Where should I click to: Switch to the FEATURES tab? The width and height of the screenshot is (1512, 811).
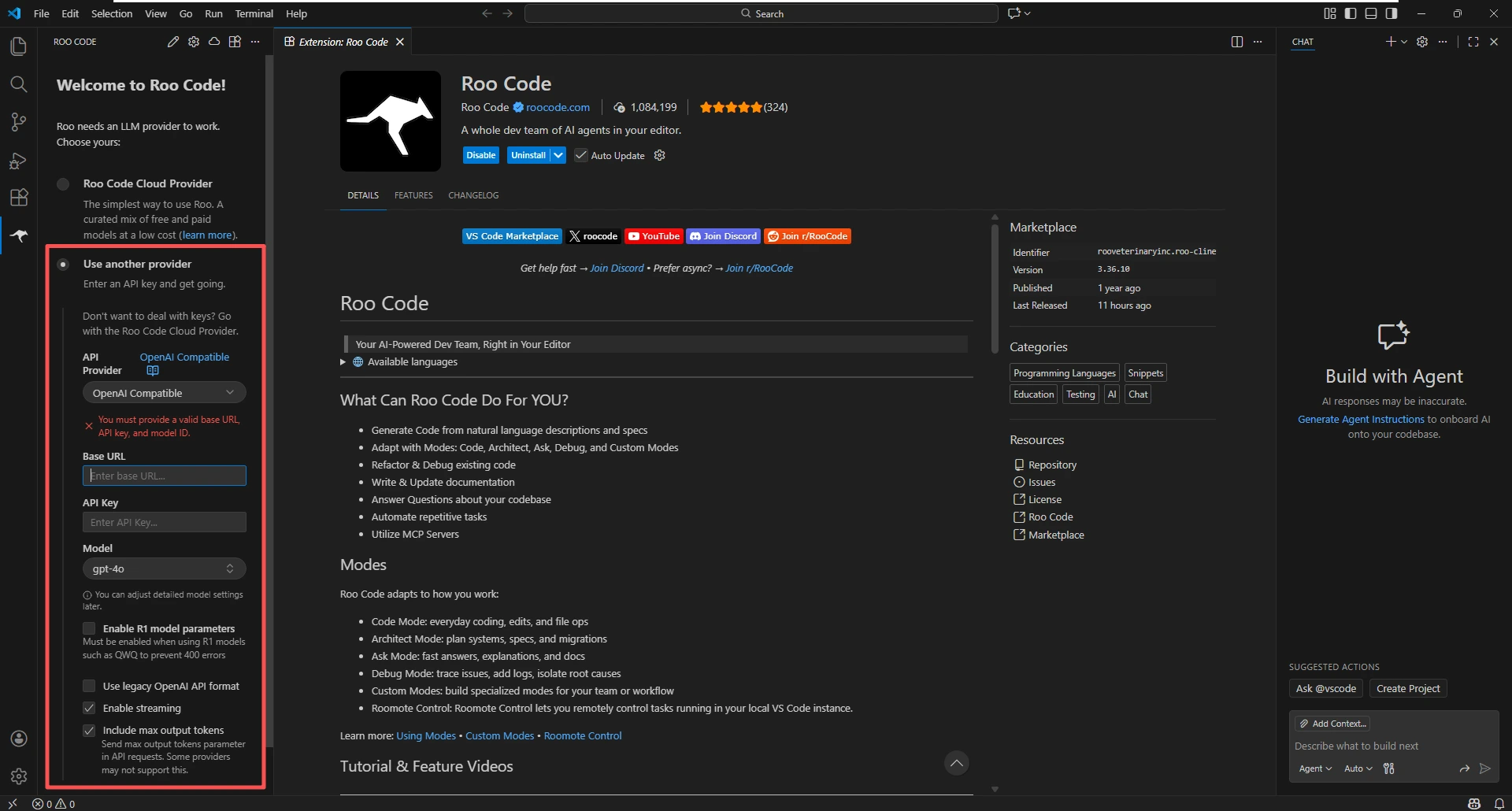point(413,194)
